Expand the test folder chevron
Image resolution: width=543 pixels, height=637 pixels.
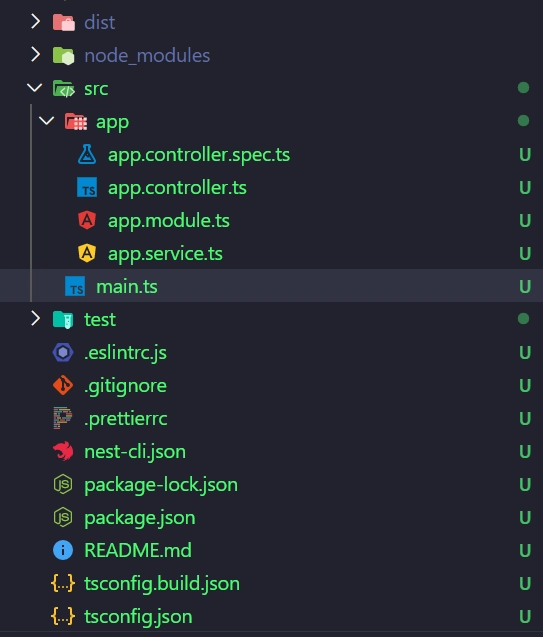pos(35,318)
